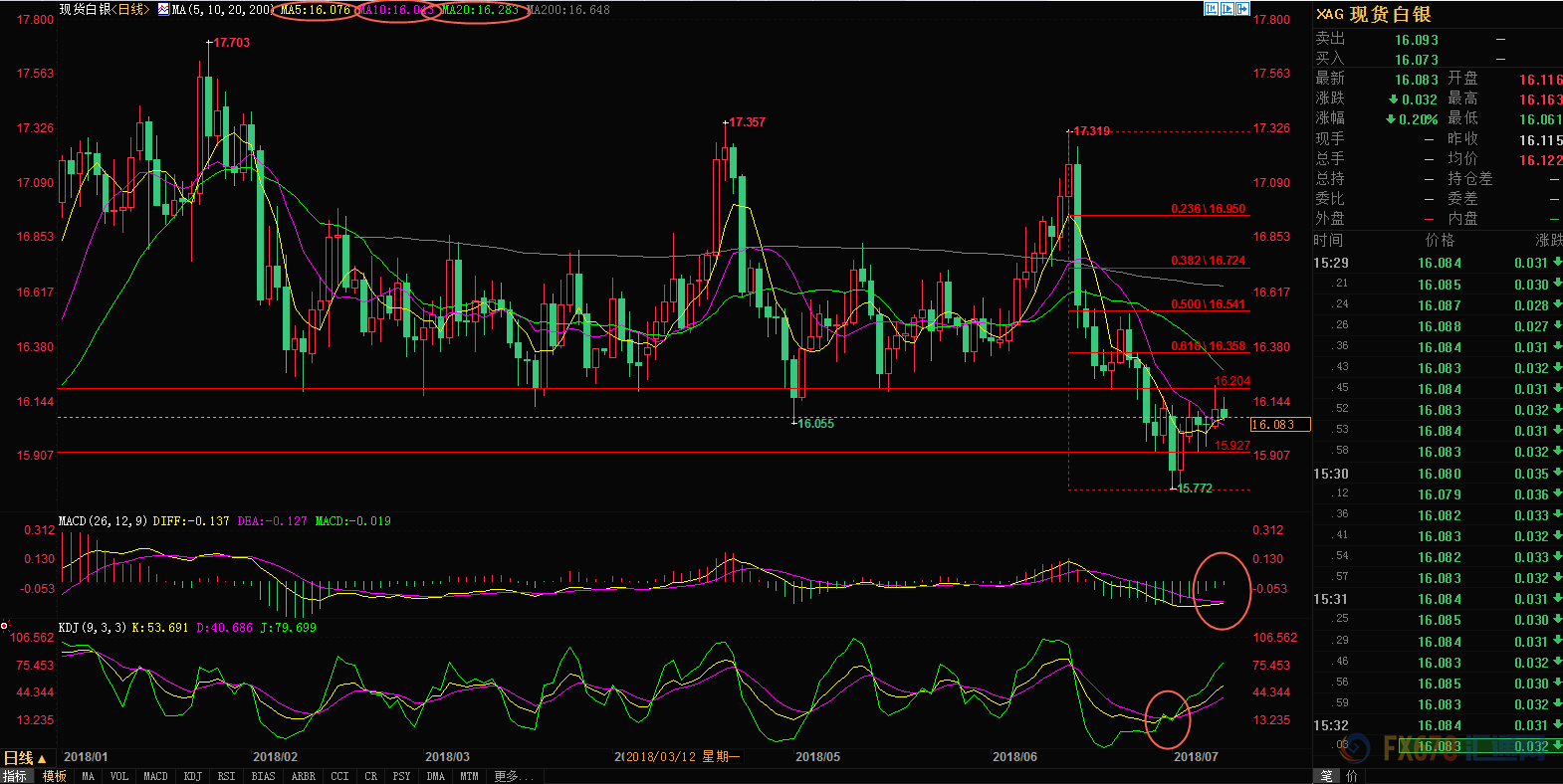Viewport: 1563px width, 784px height.
Task: Switch to the 指标 tab
Action: pyautogui.click(x=15, y=776)
